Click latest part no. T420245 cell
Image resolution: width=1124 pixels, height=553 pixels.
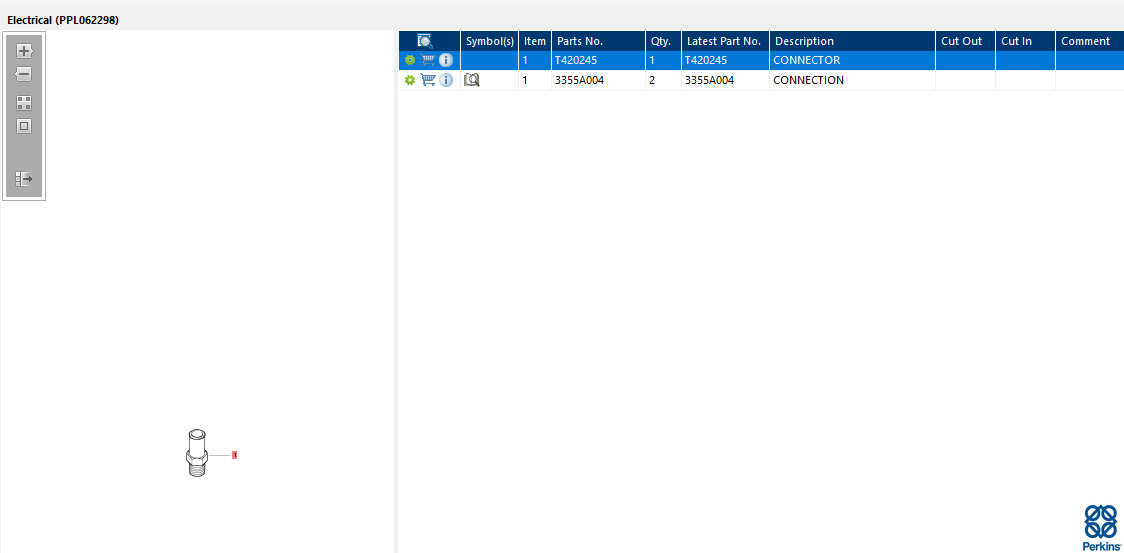pyautogui.click(x=725, y=60)
